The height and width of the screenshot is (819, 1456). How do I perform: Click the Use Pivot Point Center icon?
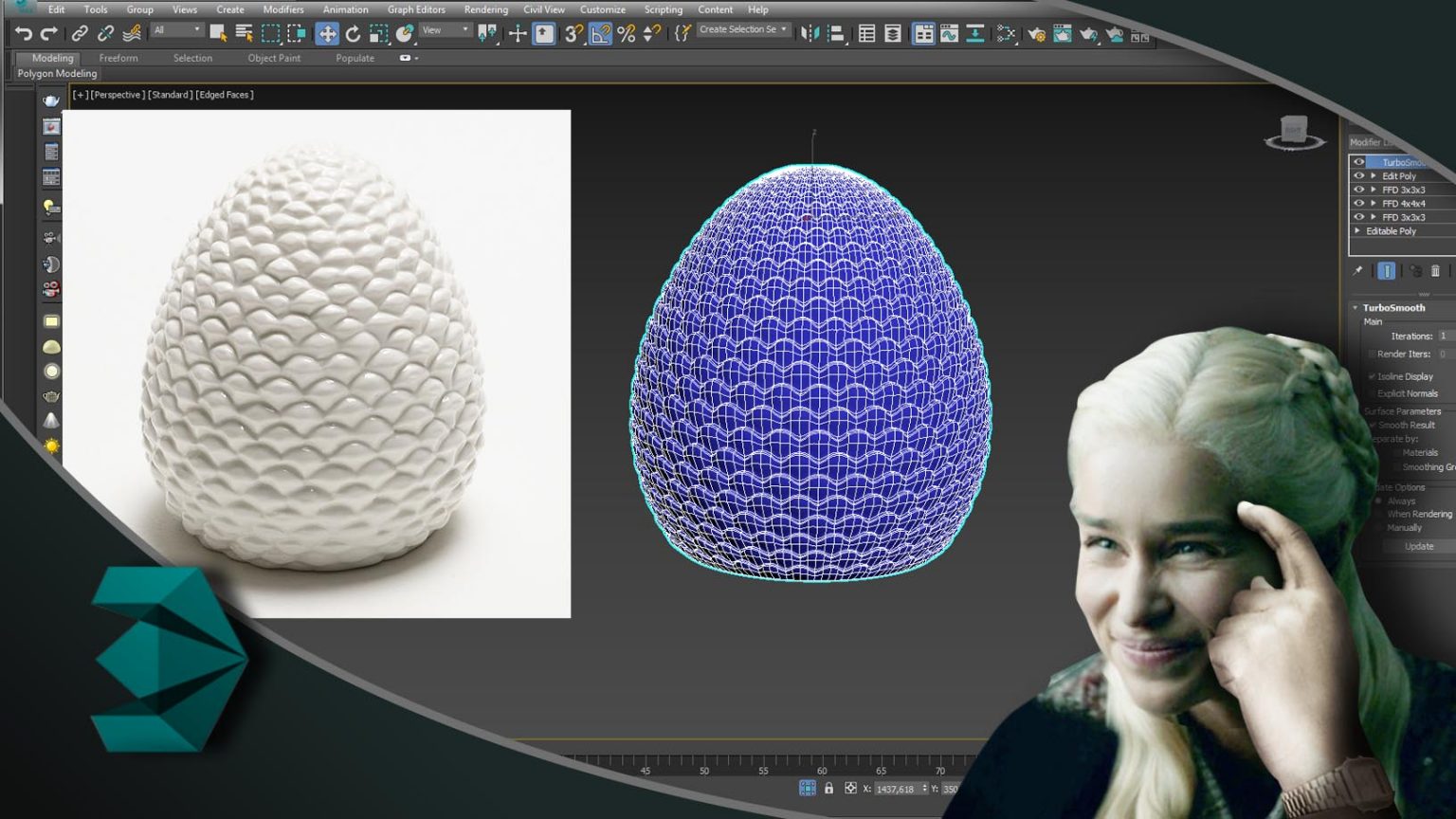click(487, 34)
